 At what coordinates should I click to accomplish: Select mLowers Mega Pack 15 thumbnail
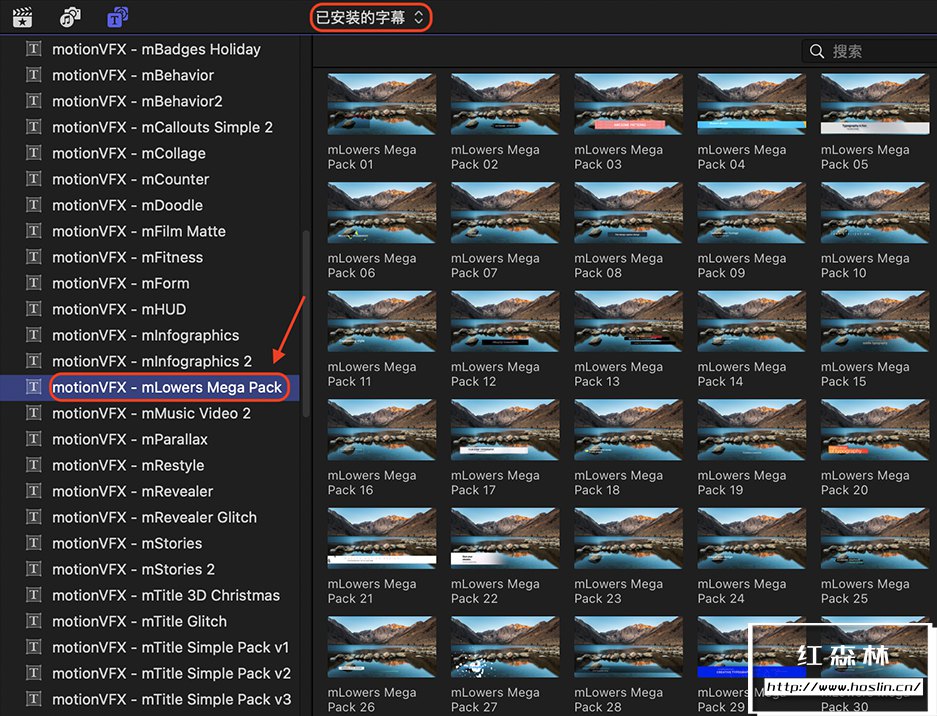pos(875,321)
